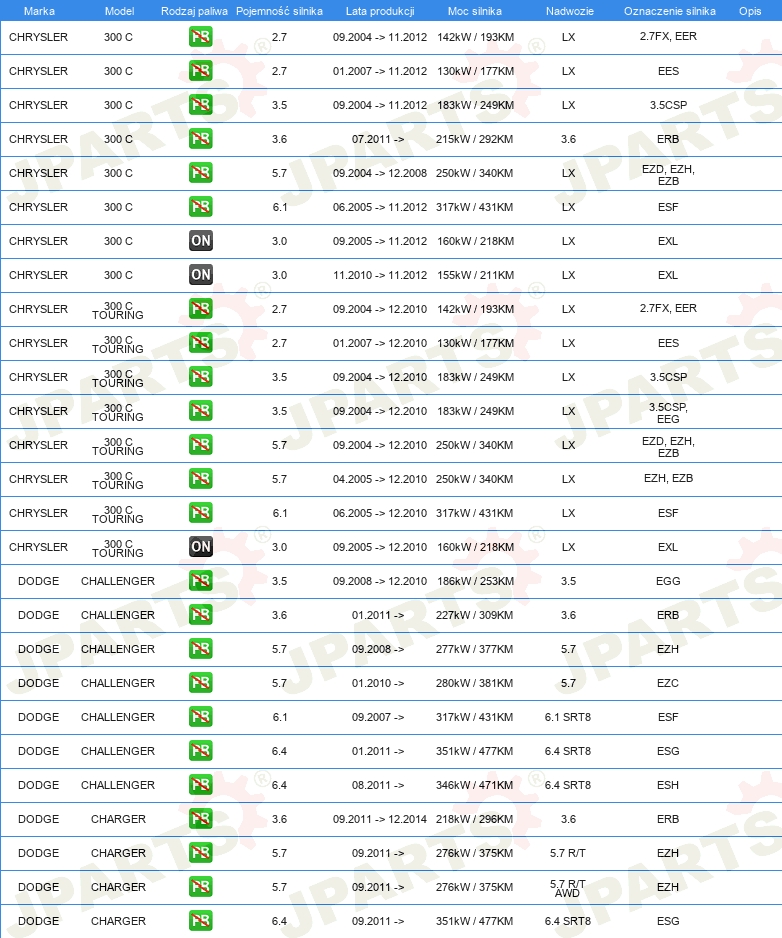This screenshot has width=782, height=938.
Task: Click the 09.2004 -> 12.2008 date cell
Action: 380,173
